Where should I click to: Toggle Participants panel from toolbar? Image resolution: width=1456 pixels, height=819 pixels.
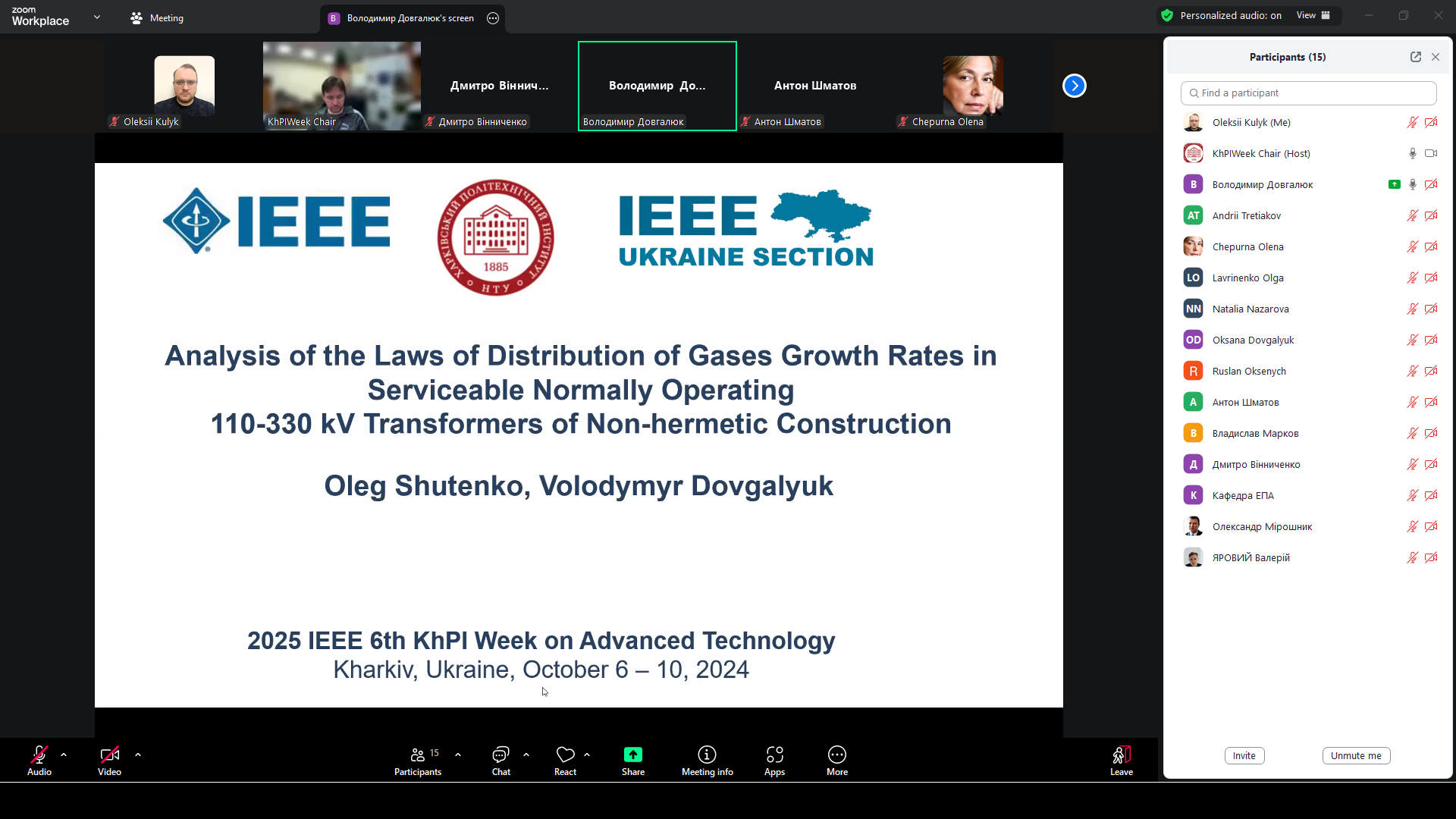pos(418,755)
